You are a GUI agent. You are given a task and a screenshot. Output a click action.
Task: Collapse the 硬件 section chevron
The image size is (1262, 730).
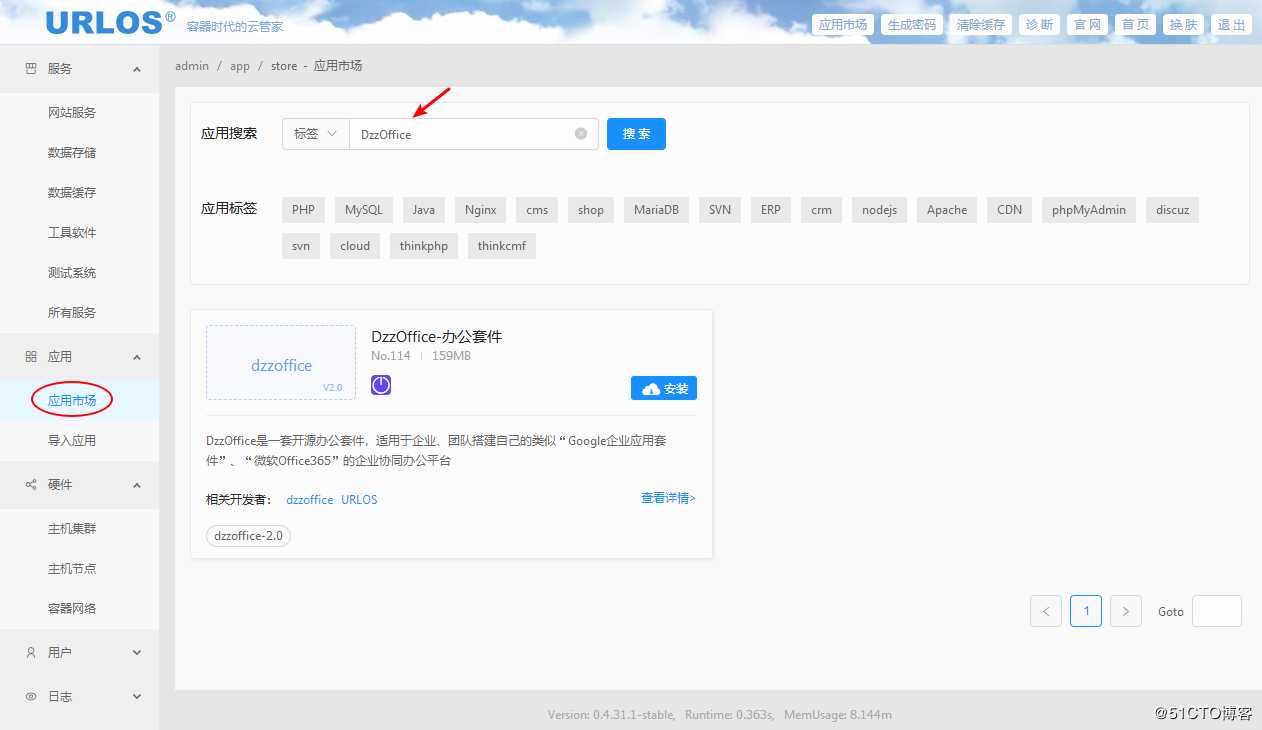[x=137, y=485]
